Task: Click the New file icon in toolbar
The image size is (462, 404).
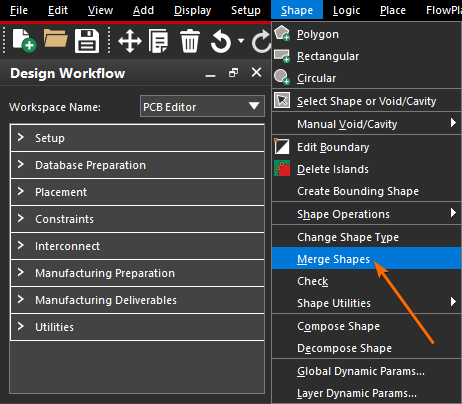Action: (x=24, y=41)
